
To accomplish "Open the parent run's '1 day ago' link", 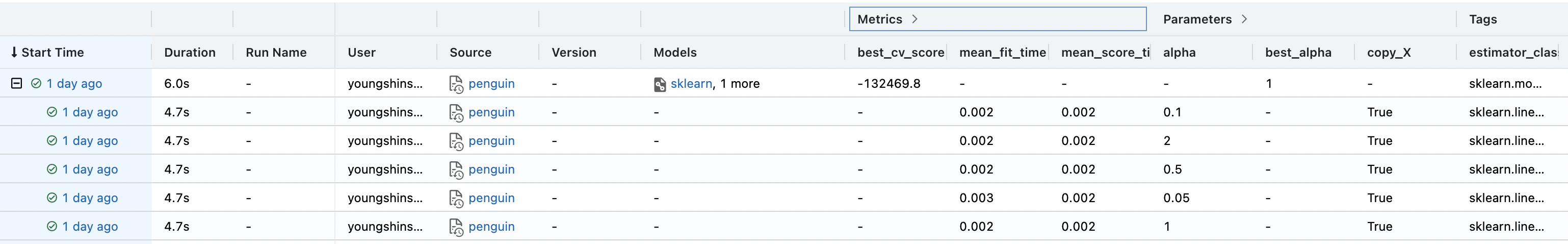I will pyautogui.click(x=74, y=84).
